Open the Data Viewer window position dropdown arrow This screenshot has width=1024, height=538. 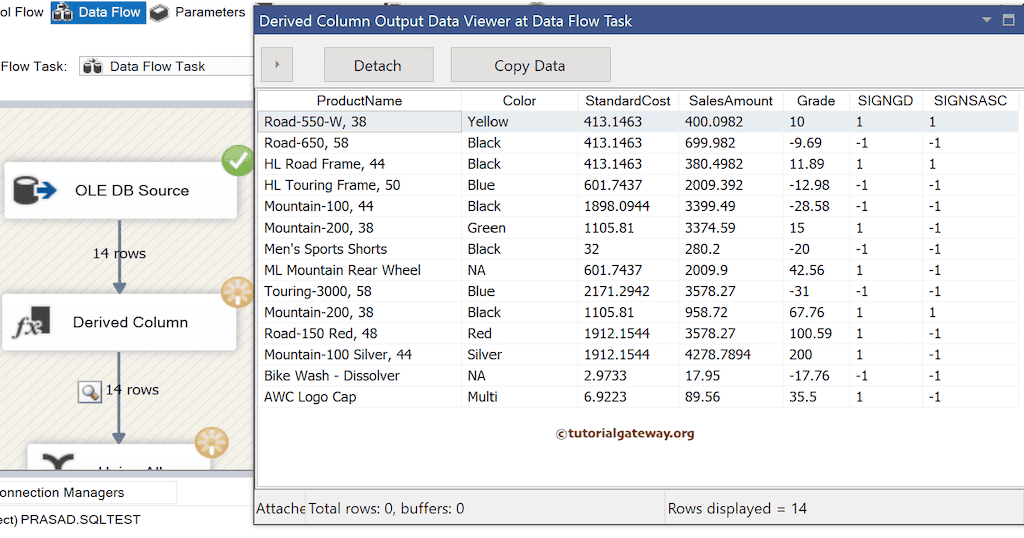tap(986, 20)
